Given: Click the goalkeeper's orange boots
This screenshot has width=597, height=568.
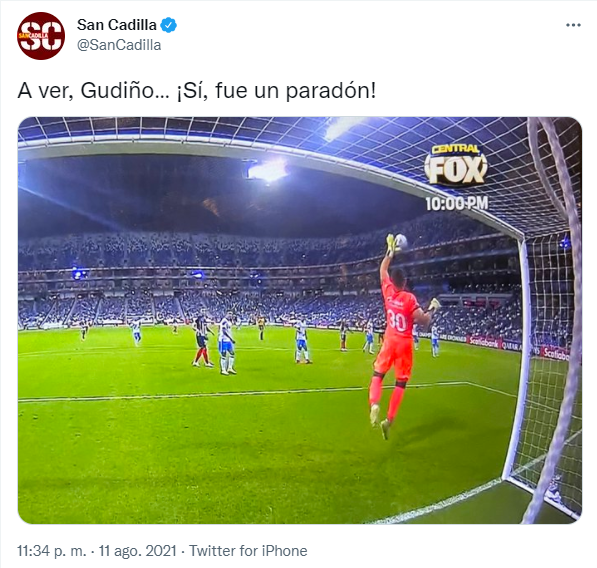Looking at the screenshot, I should 380,421.
